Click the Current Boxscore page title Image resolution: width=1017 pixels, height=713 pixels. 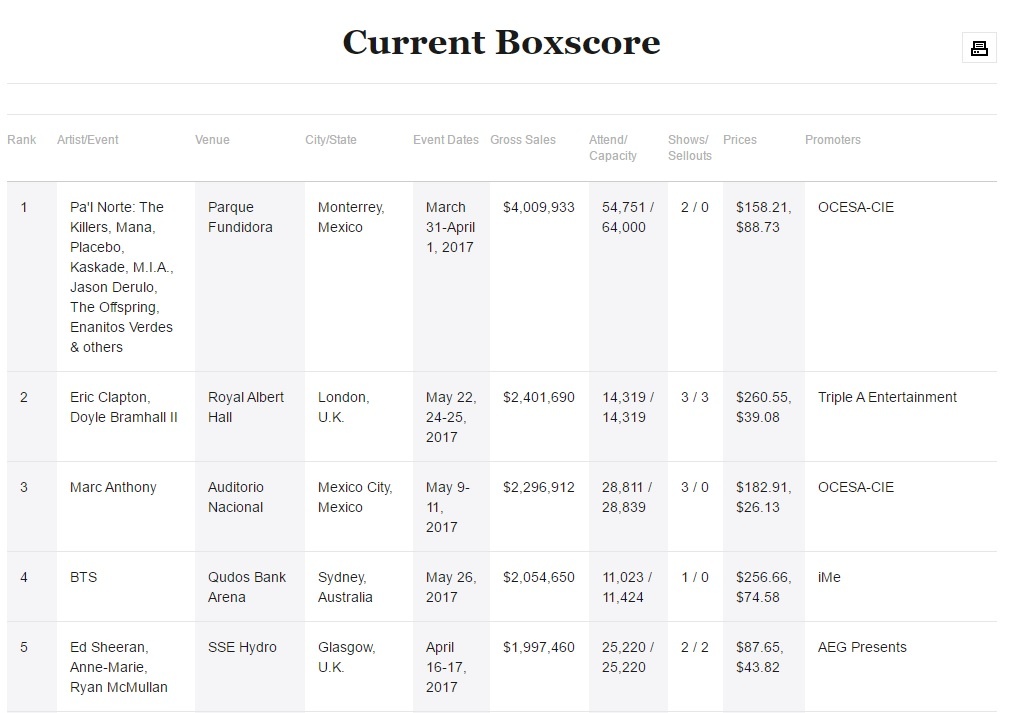click(501, 42)
